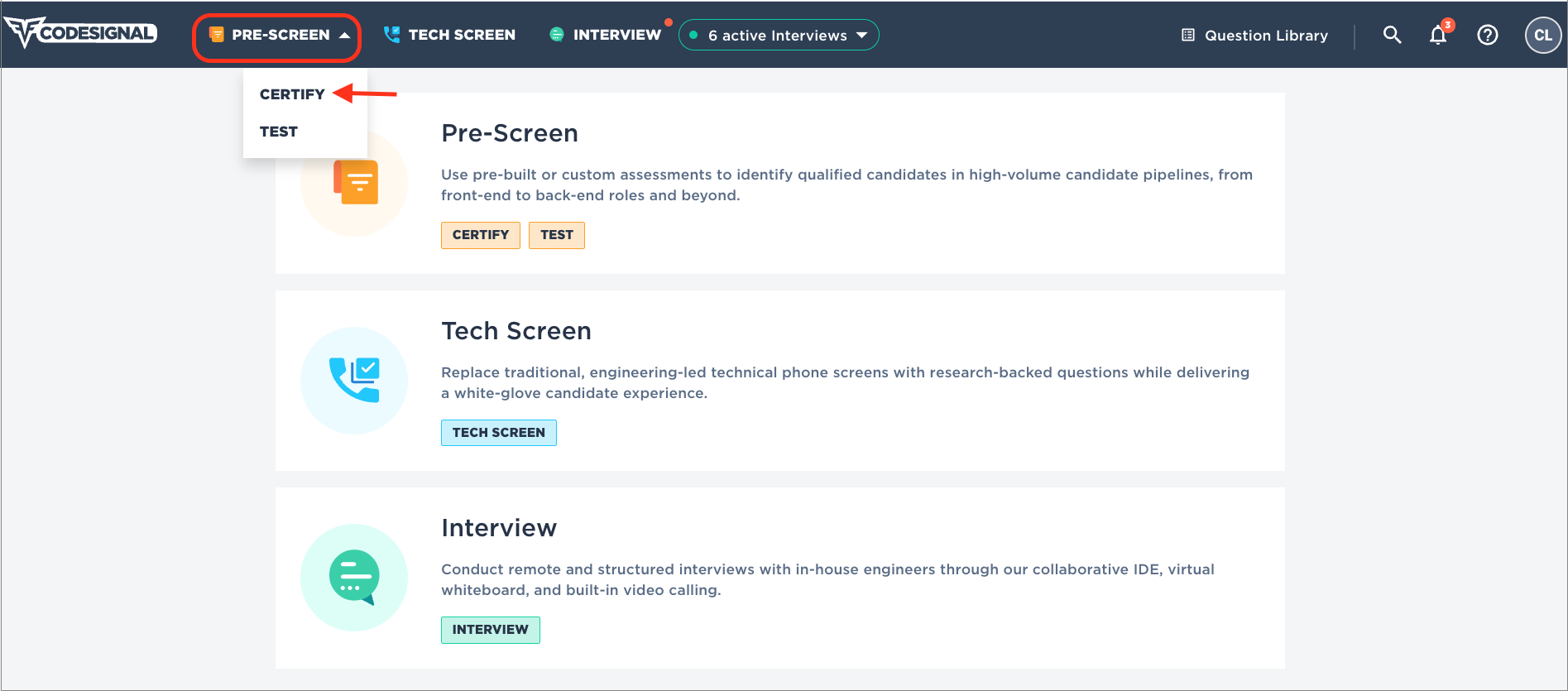This screenshot has width=1568, height=691.
Task: Click the Pre-Screen card heading
Action: pyautogui.click(x=510, y=133)
